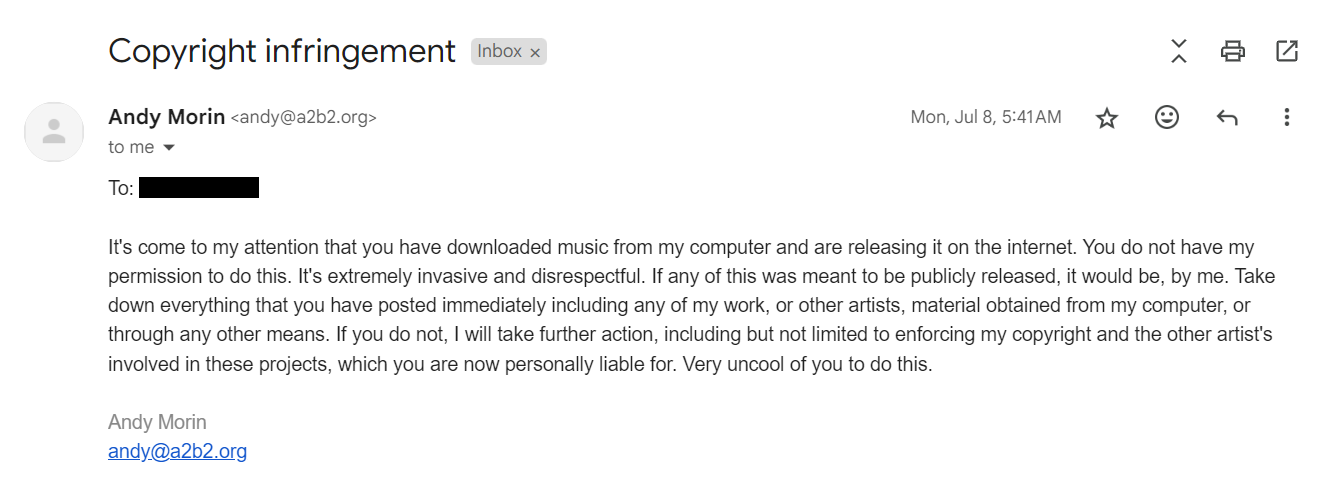Open the email in a new window

pyautogui.click(x=1287, y=51)
